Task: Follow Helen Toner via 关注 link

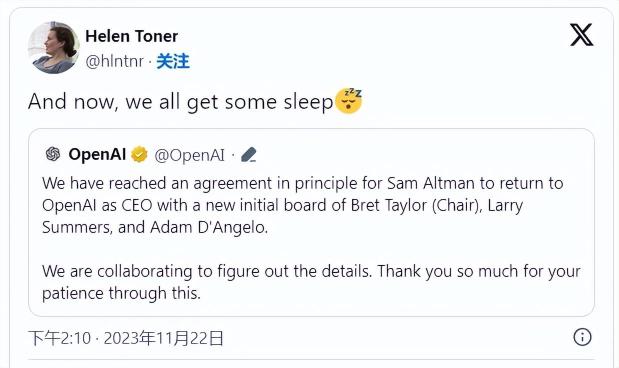Action: tap(173, 61)
